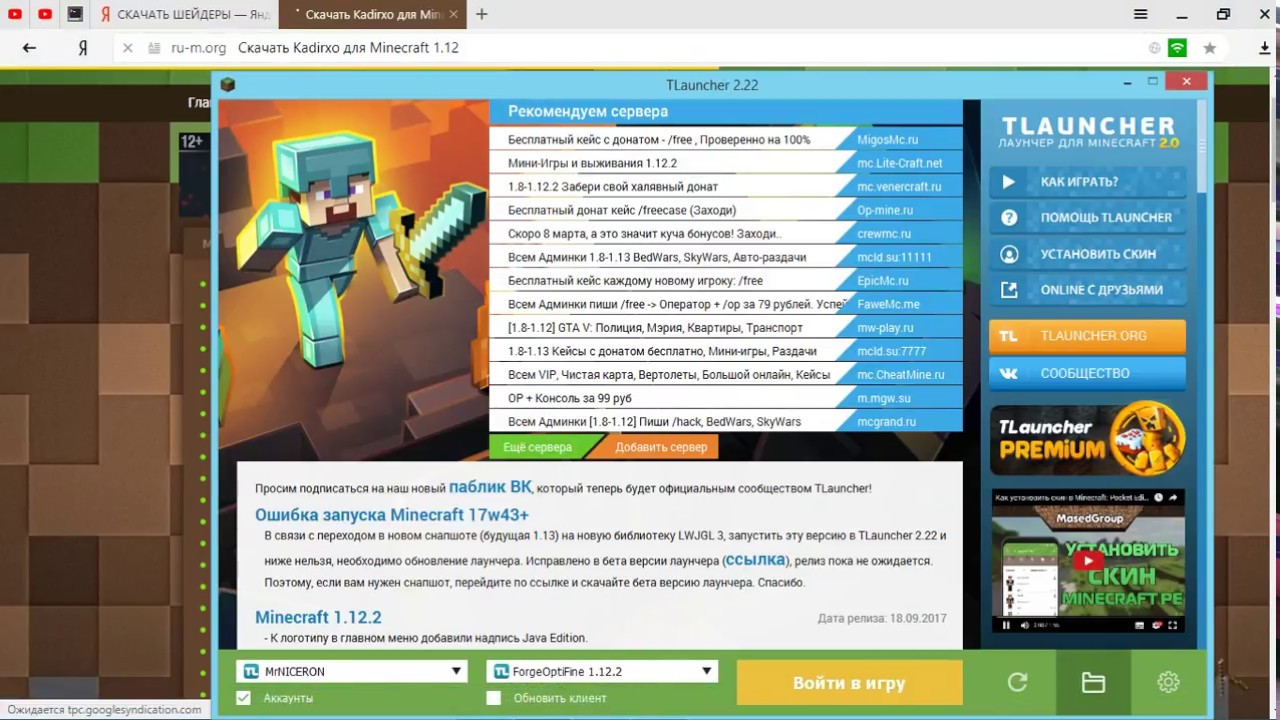
Task: Select mc.Lite-Craft.net server
Action: (726, 163)
